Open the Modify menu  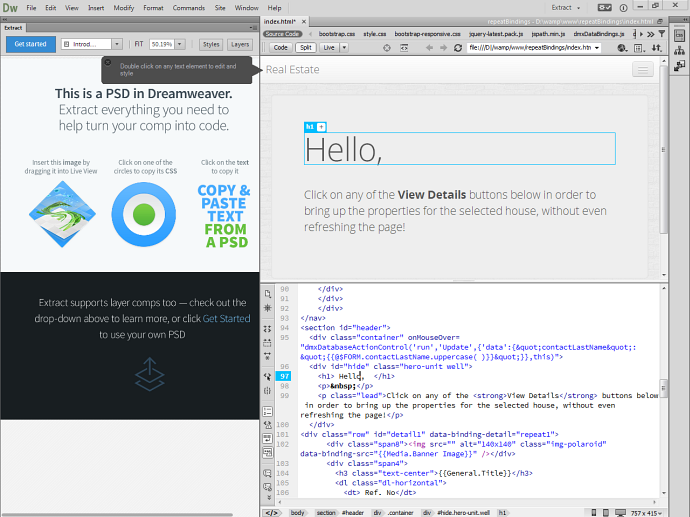[x=124, y=7]
